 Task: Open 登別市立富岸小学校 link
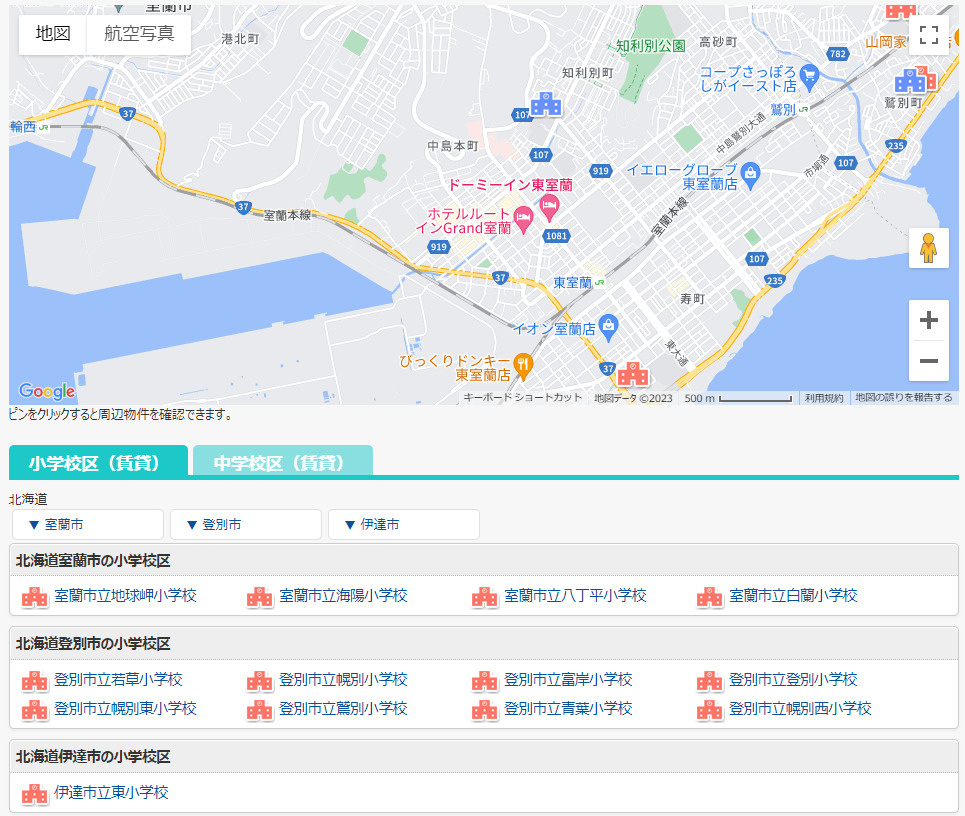coord(568,679)
